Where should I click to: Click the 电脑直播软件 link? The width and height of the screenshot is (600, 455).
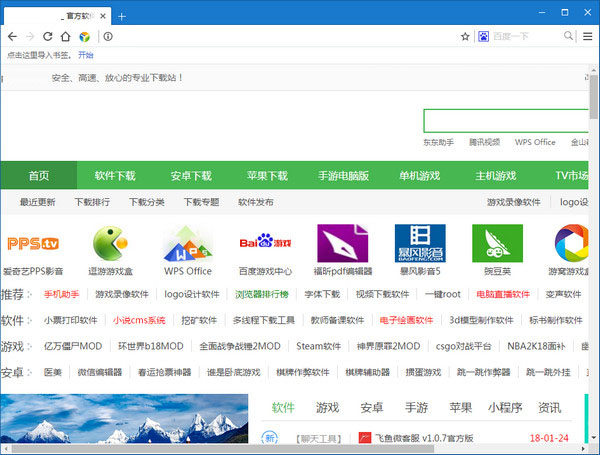point(503,294)
